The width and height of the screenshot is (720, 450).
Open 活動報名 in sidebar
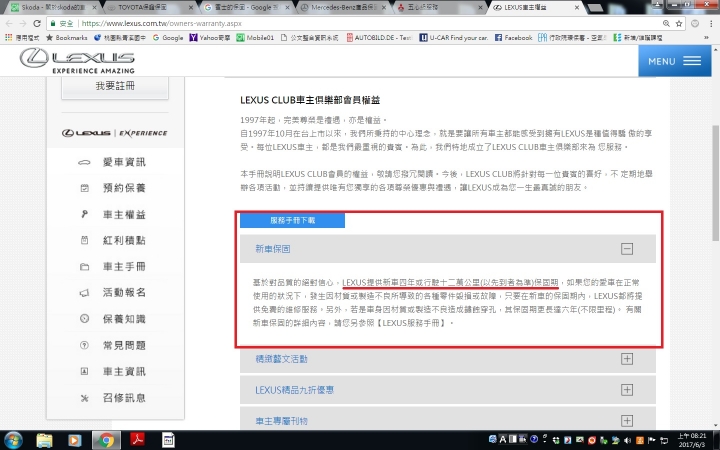pyautogui.click(x=124, y=292)
